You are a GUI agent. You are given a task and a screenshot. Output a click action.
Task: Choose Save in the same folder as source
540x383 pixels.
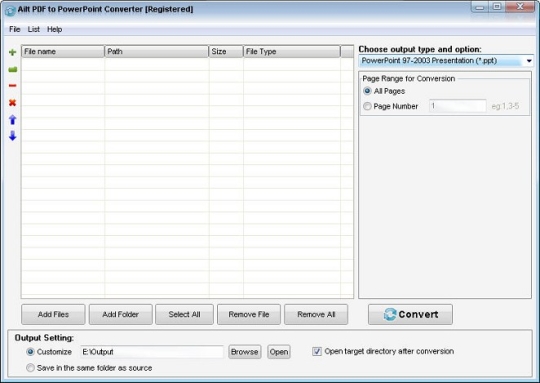click(x=30, y=368)
